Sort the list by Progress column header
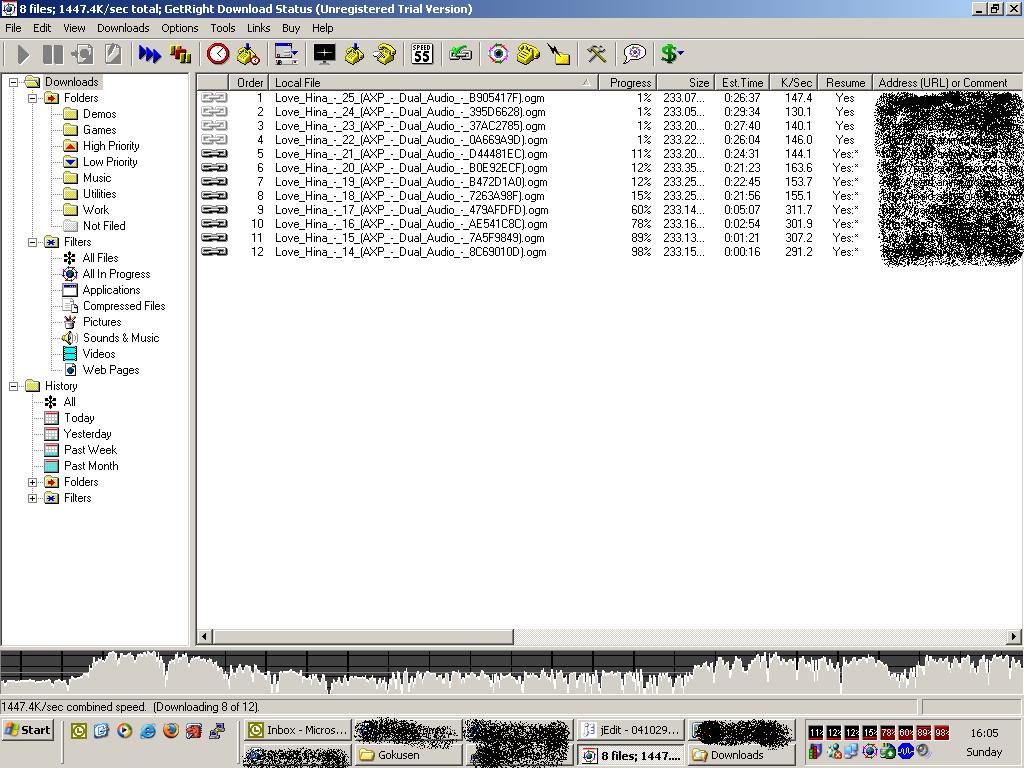 (x=630, y=83)
